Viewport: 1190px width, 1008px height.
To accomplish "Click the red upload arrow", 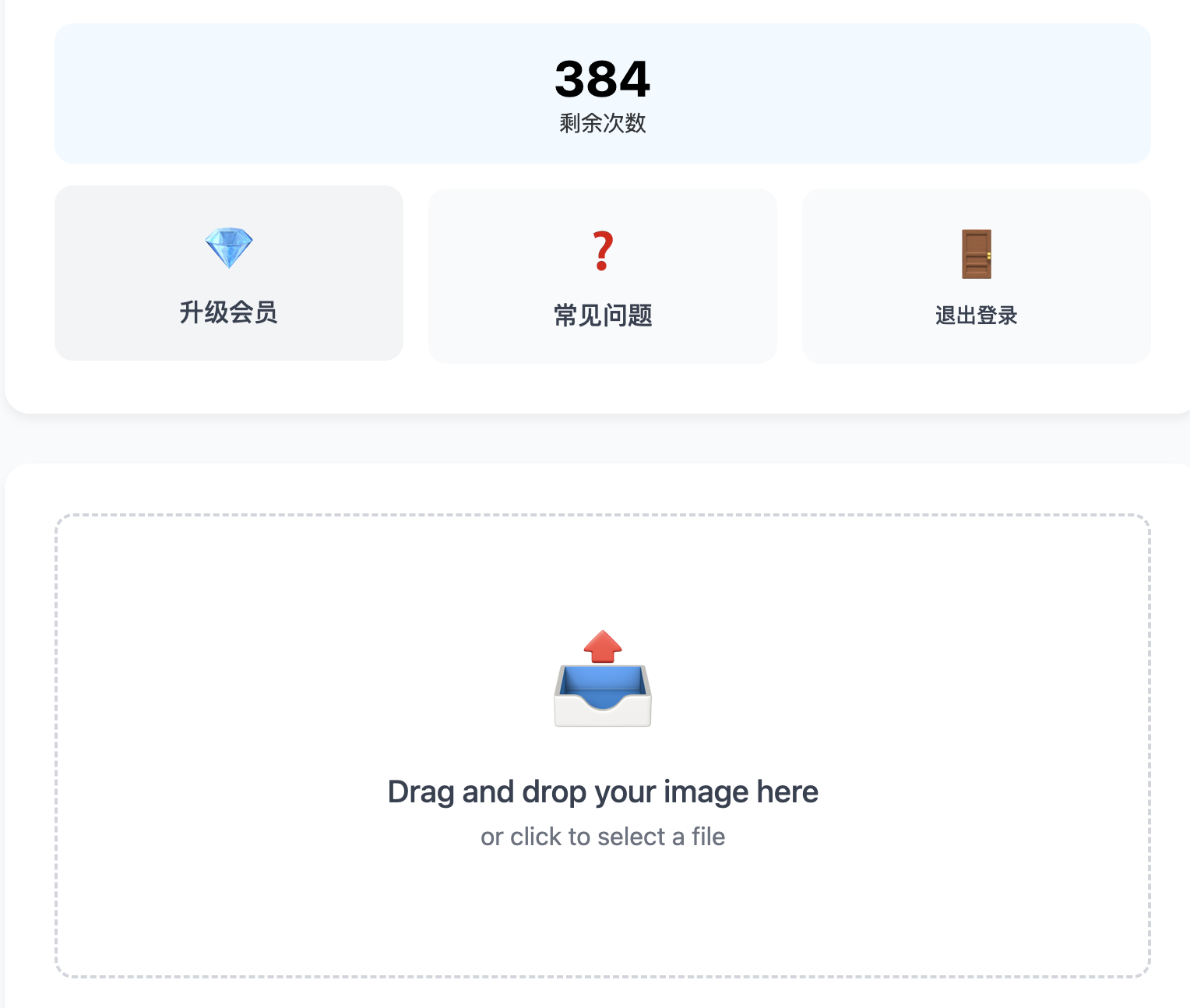I will (603, 647).
